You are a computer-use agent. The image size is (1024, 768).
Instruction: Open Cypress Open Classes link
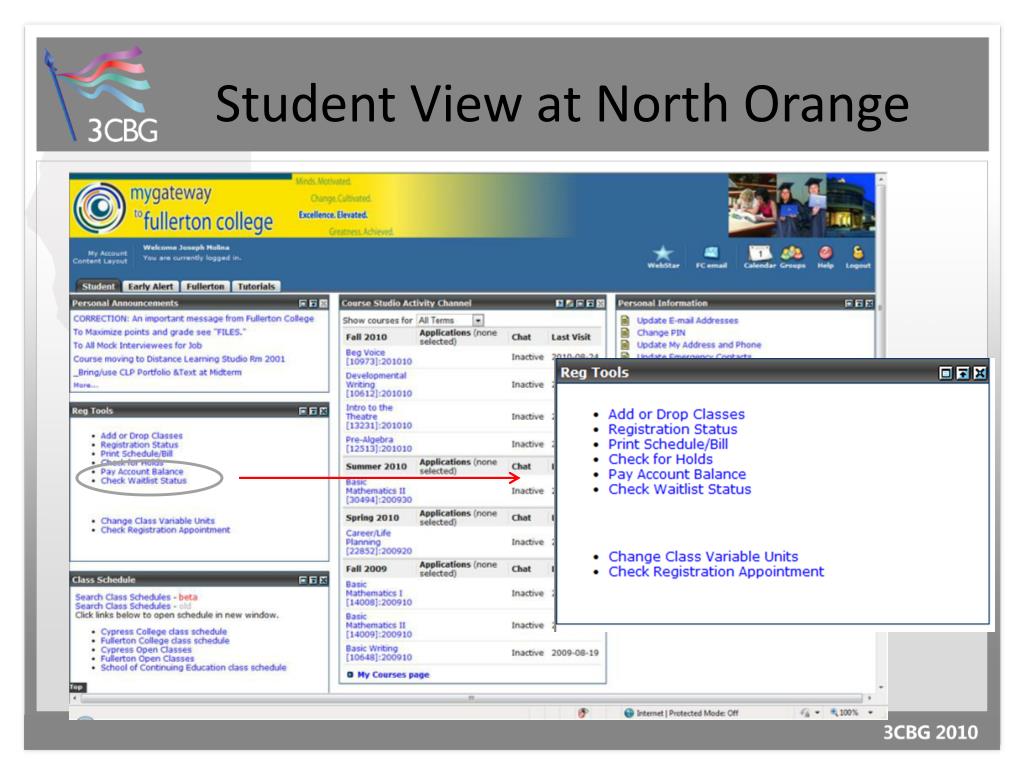146,650
